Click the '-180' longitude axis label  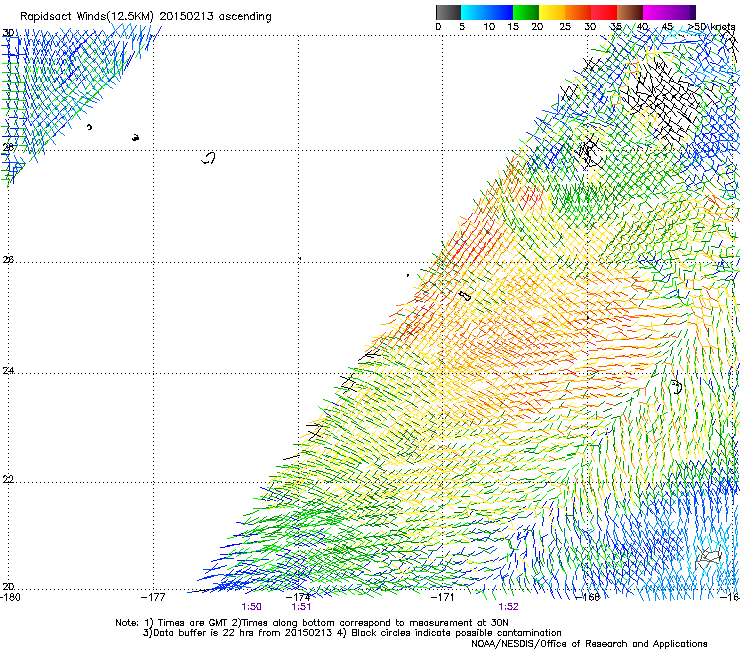point(10,597)
